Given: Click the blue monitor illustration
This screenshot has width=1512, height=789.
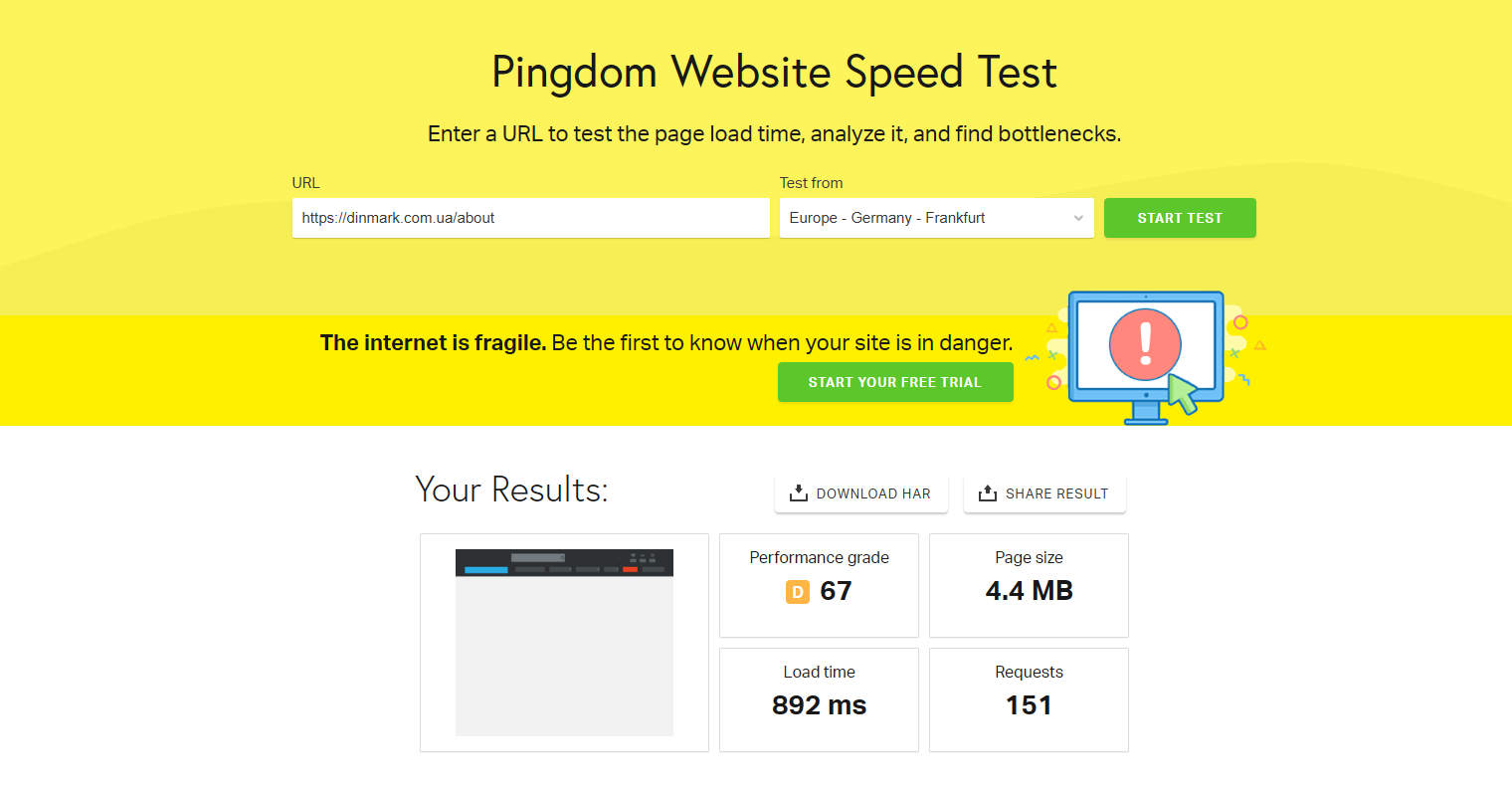Looking at the screenshot, I should pos(1146,356).
